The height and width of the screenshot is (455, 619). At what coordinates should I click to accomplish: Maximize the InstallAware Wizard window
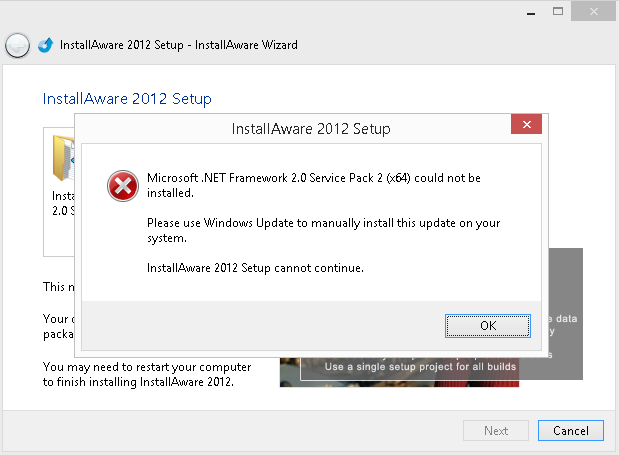pyautogui.click(x=558, y=11)
